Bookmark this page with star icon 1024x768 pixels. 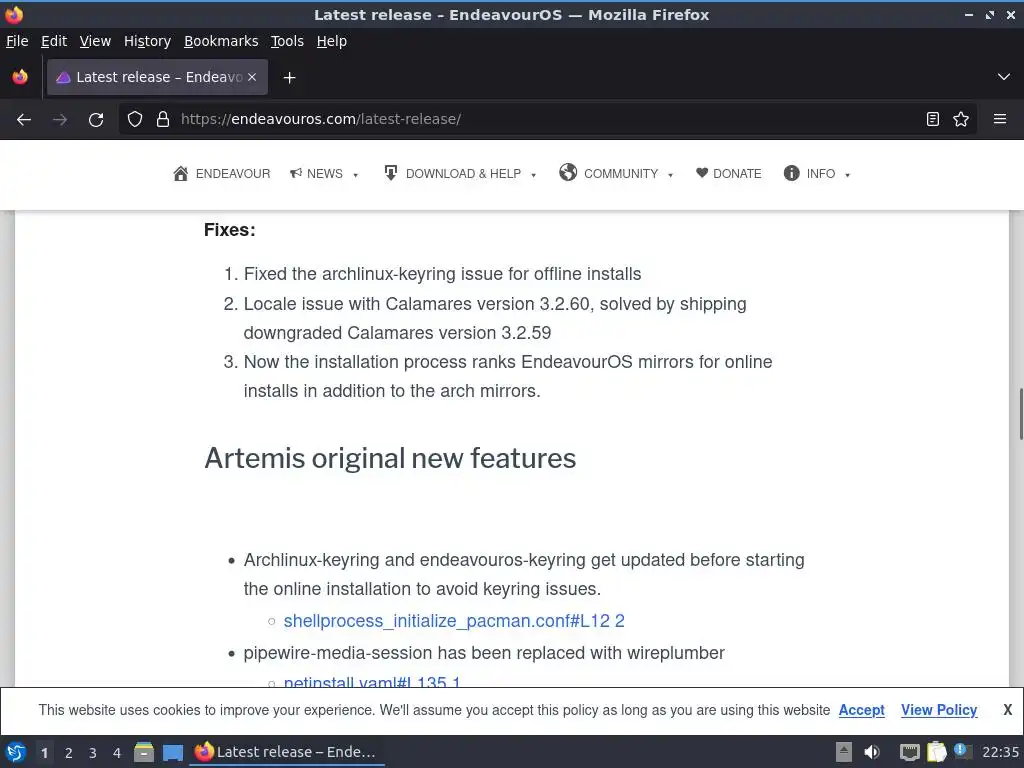[x=961, y=119]
